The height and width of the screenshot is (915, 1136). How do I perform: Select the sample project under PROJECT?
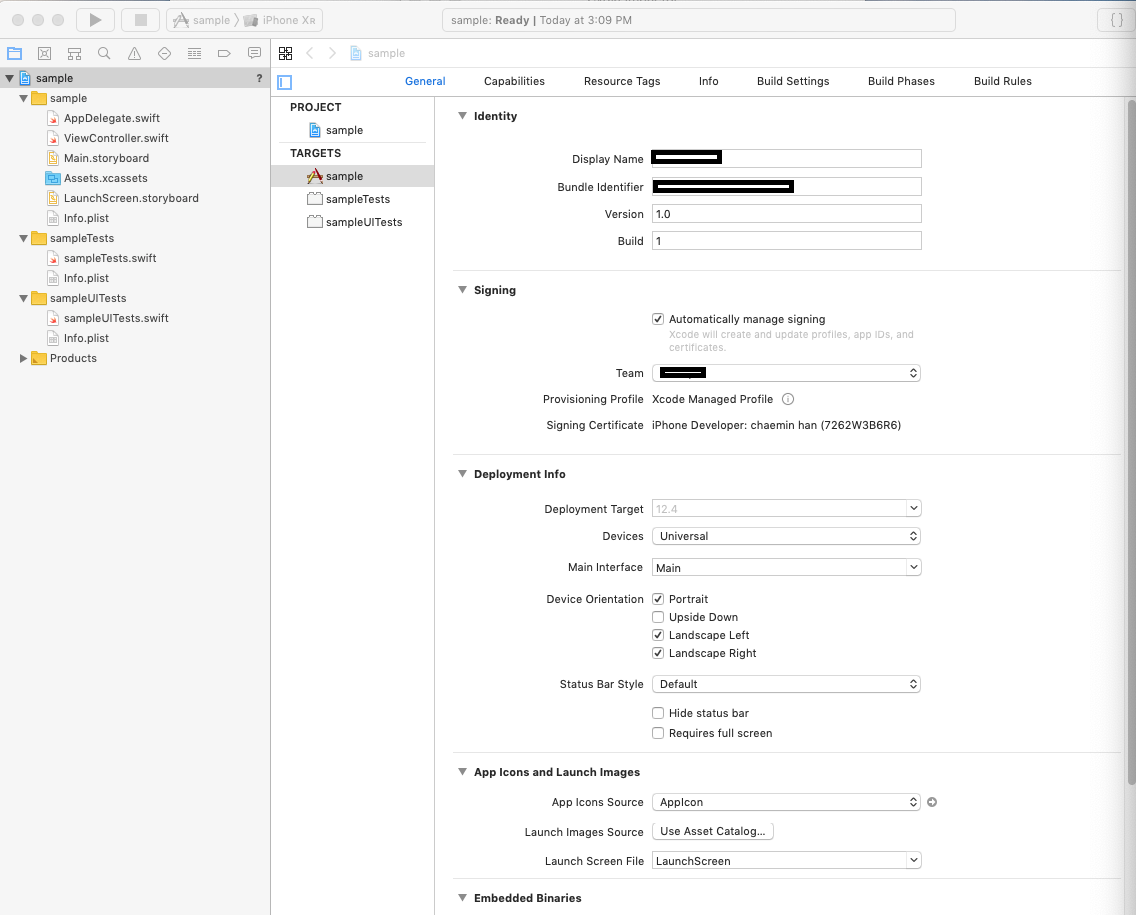[x=344, y=130]
